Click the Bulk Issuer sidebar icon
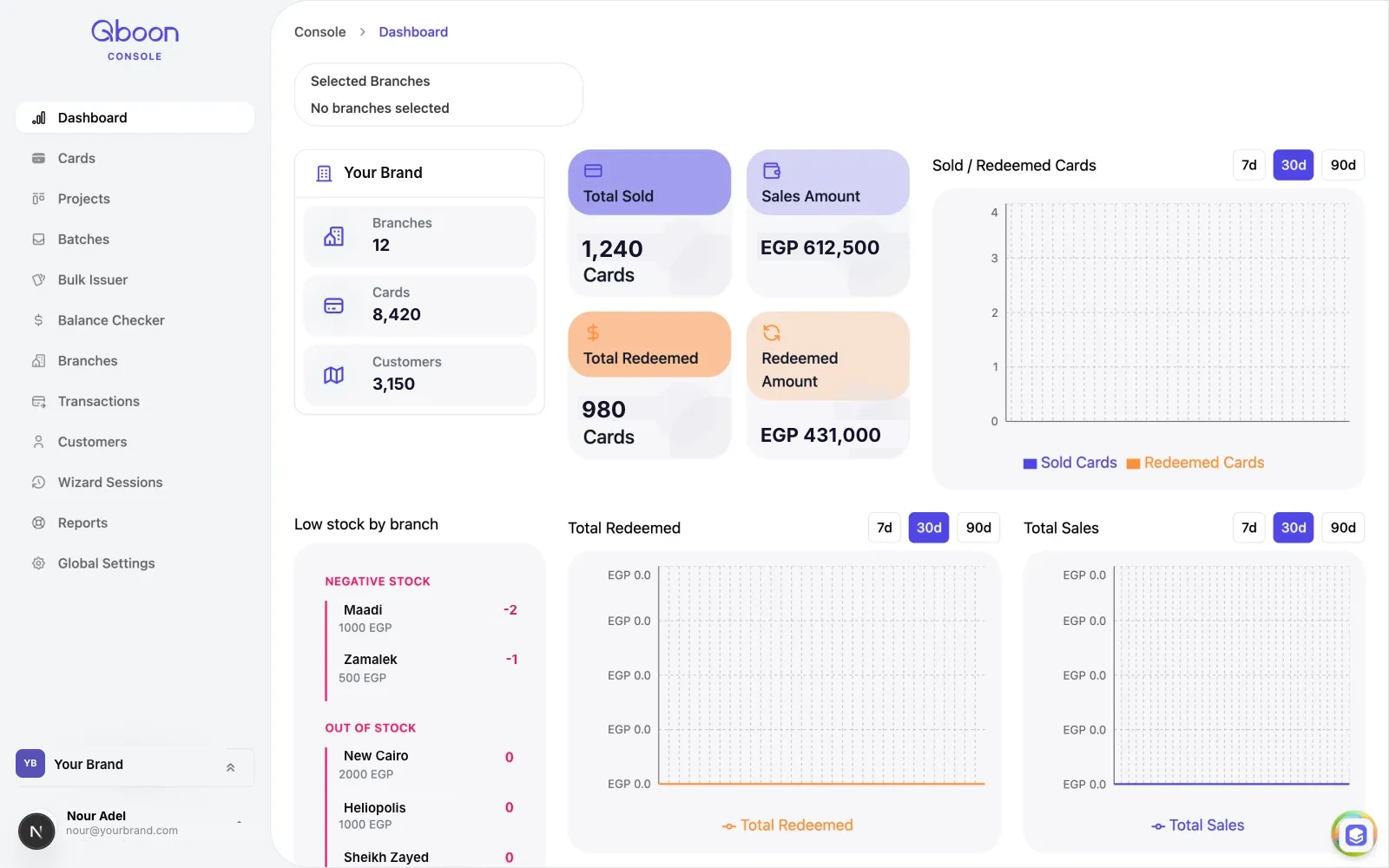The height and width of the screenshot is (868, 1389). coord(38,279)
